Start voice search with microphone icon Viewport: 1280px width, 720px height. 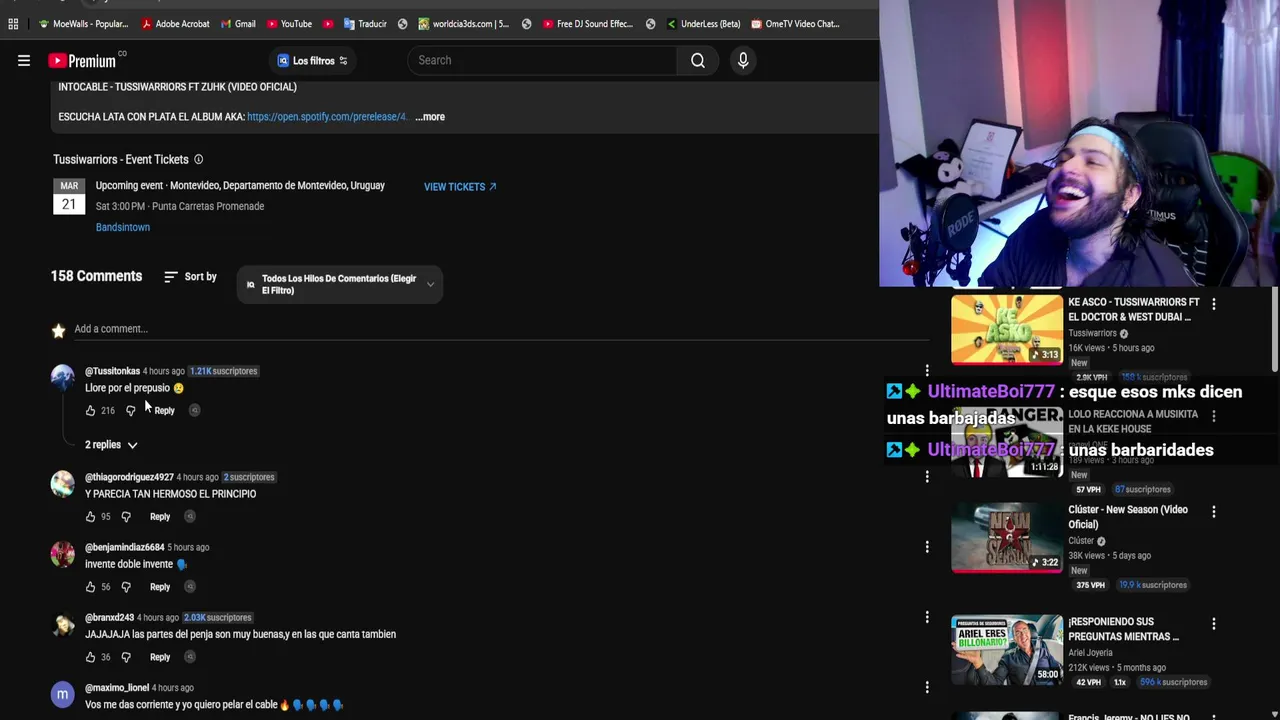click(743, 61)
